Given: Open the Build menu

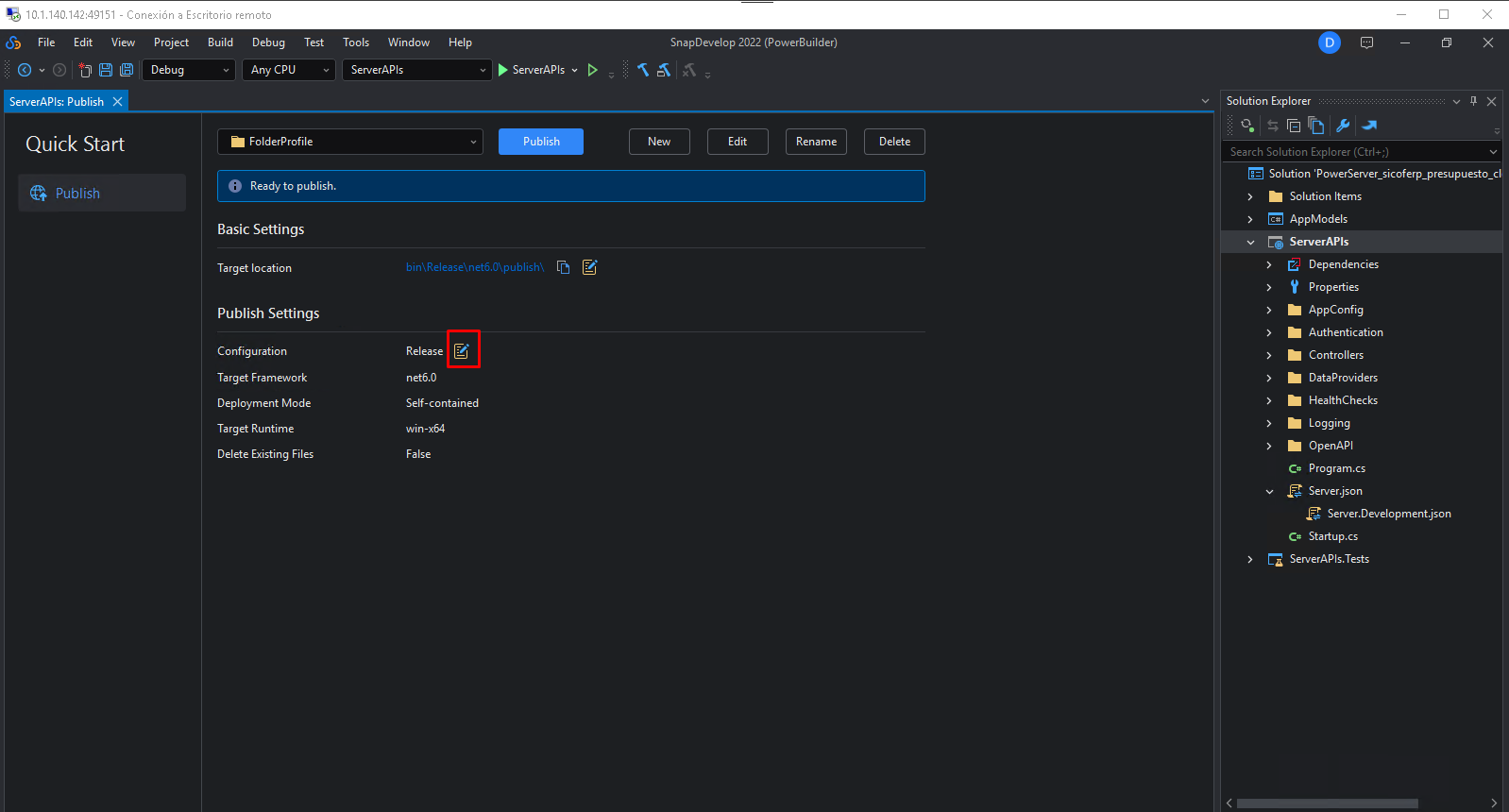Looking at the screenshot, I should (x=220, y=42).
